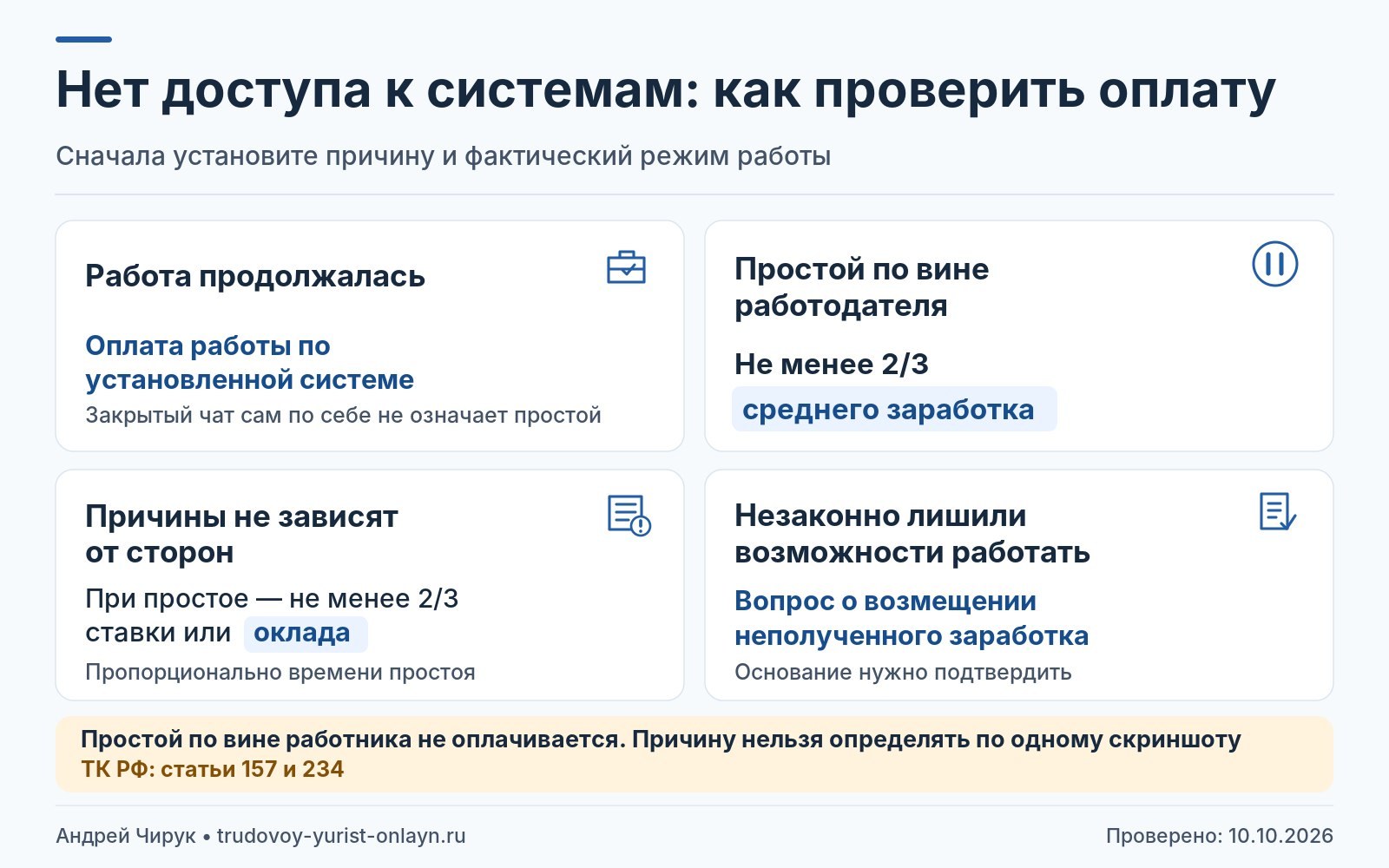The width and height of the screenshot is (1389, 868).
Task: Click the heading Незаконно лишили возможности работать
Action: pyautogui.click(x=912, y=534)
